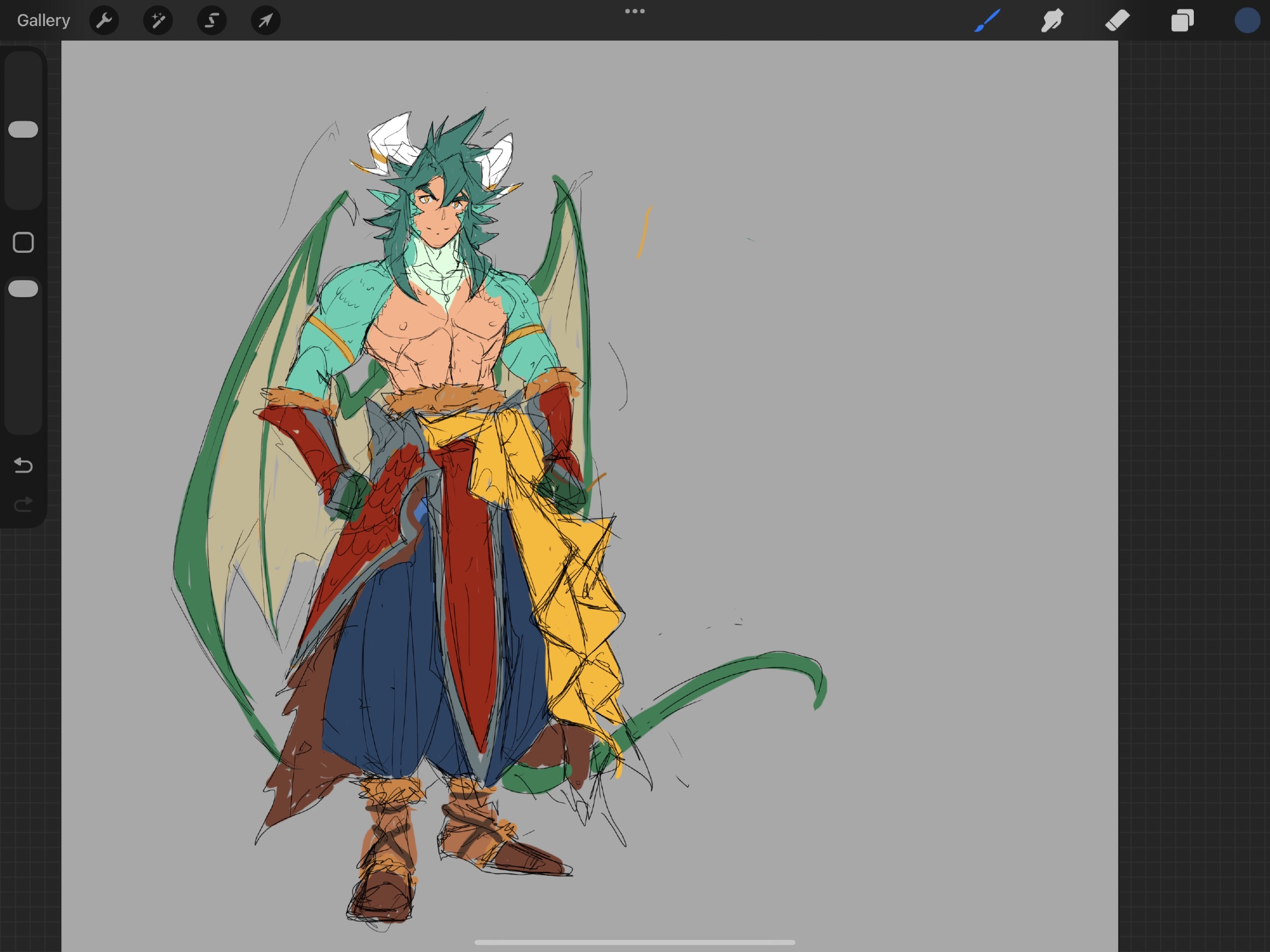Open the Layers panel
Viewport: 1270px width, 952px height.
click(x=1182, y=20)
